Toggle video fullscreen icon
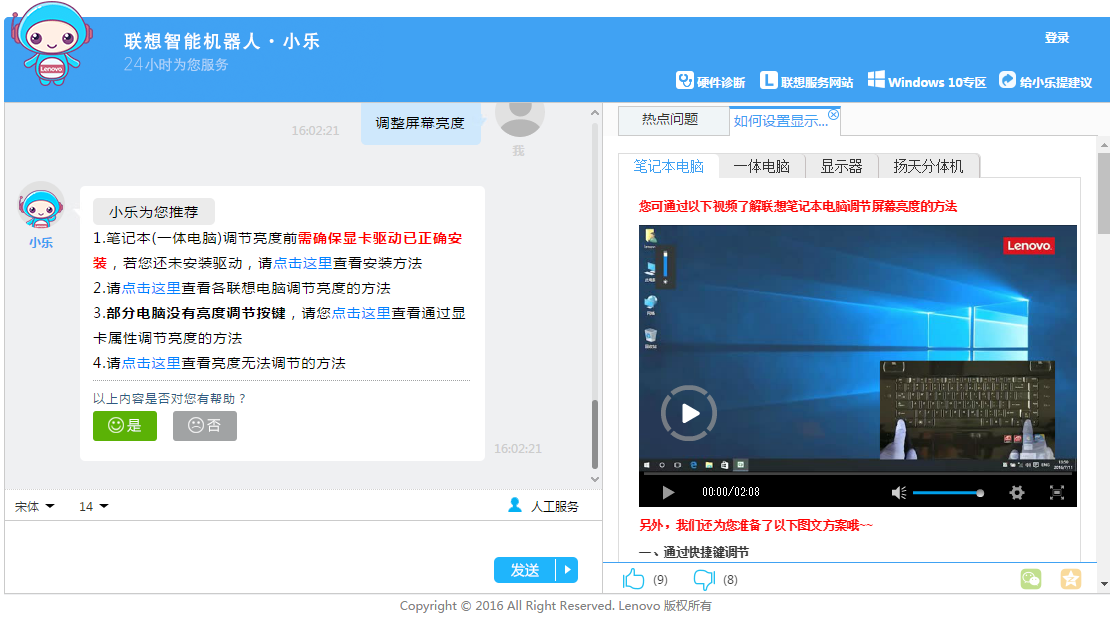1110x619 pixels. click(x=1056, y=492)
